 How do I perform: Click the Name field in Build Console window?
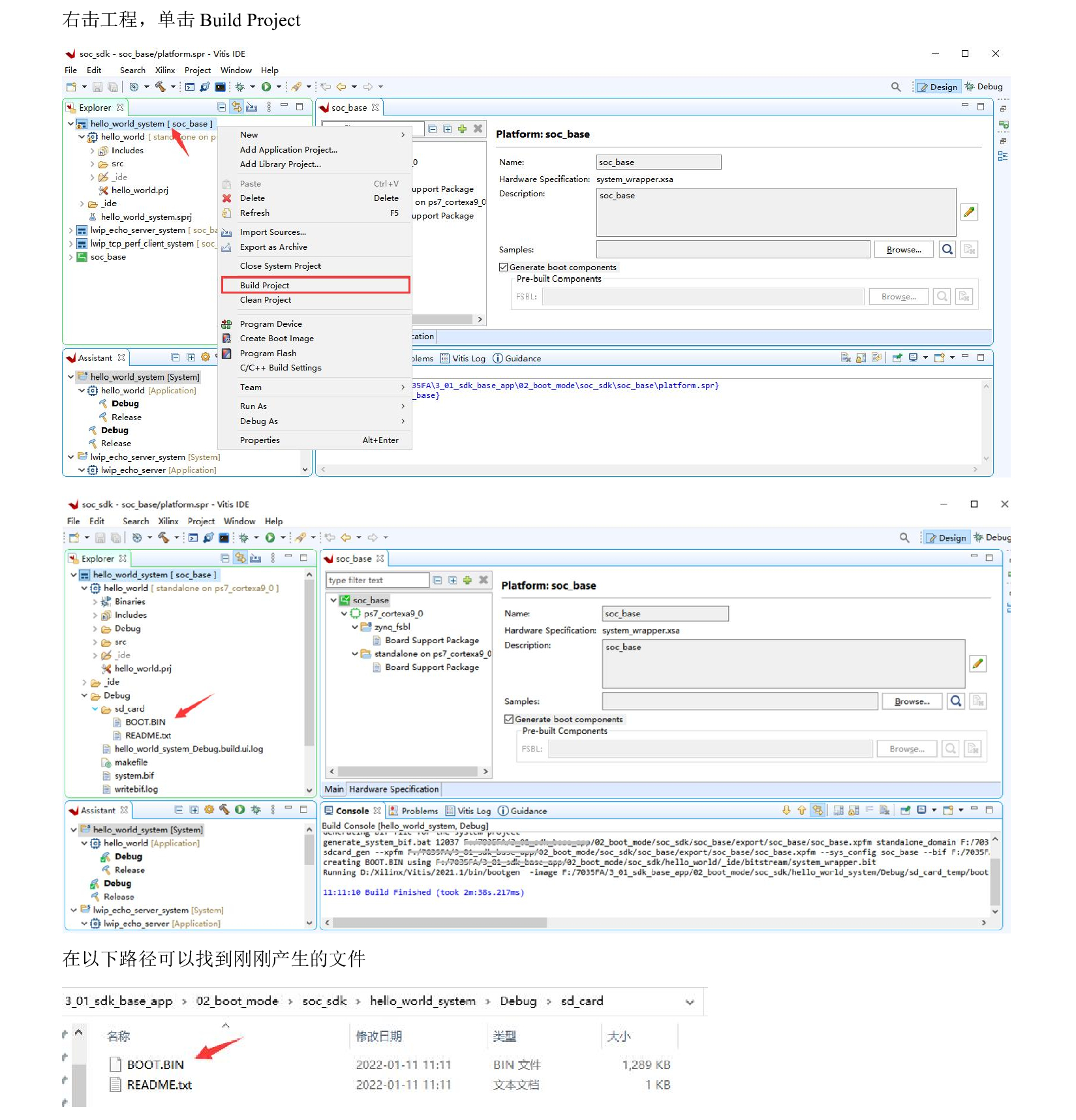point(665,614)
